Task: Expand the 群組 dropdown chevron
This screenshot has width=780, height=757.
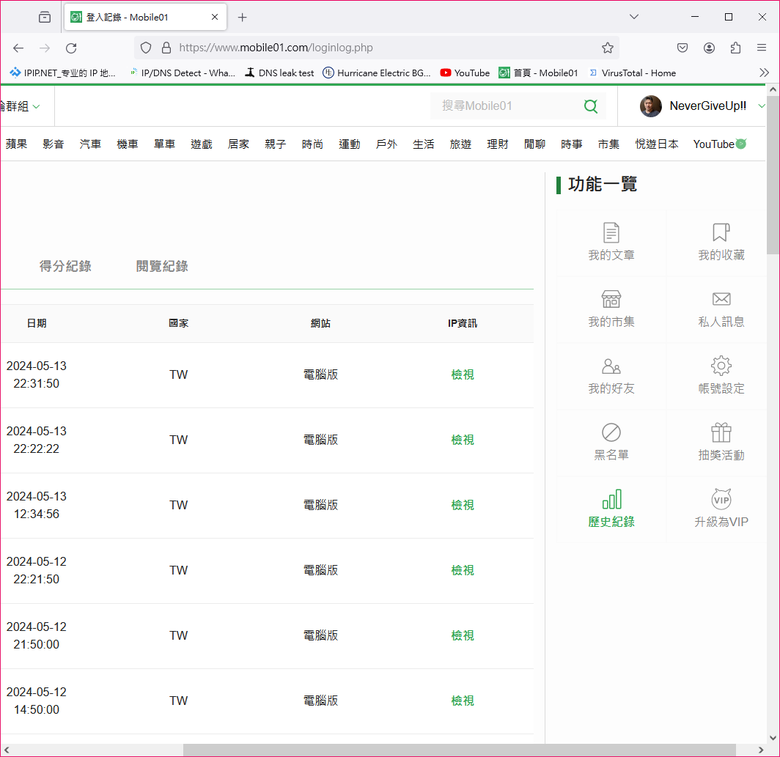Action: tap(36, 106)
